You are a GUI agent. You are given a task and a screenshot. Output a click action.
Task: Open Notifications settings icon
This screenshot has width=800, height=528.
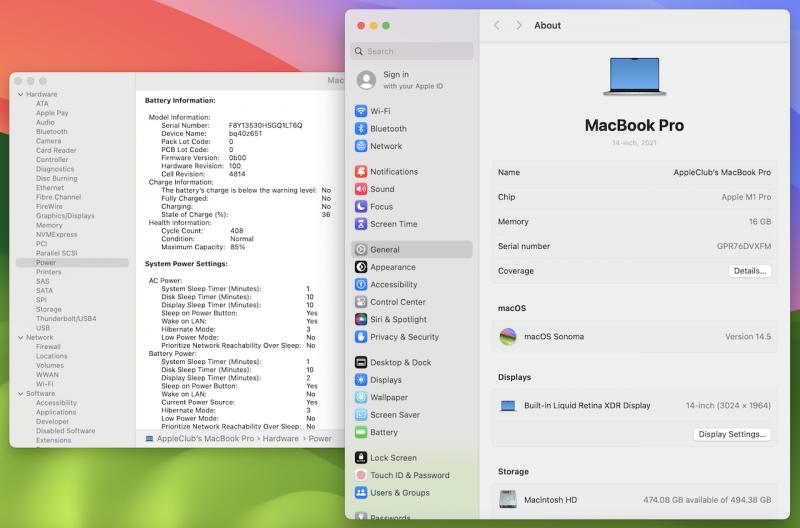point(362,172)
